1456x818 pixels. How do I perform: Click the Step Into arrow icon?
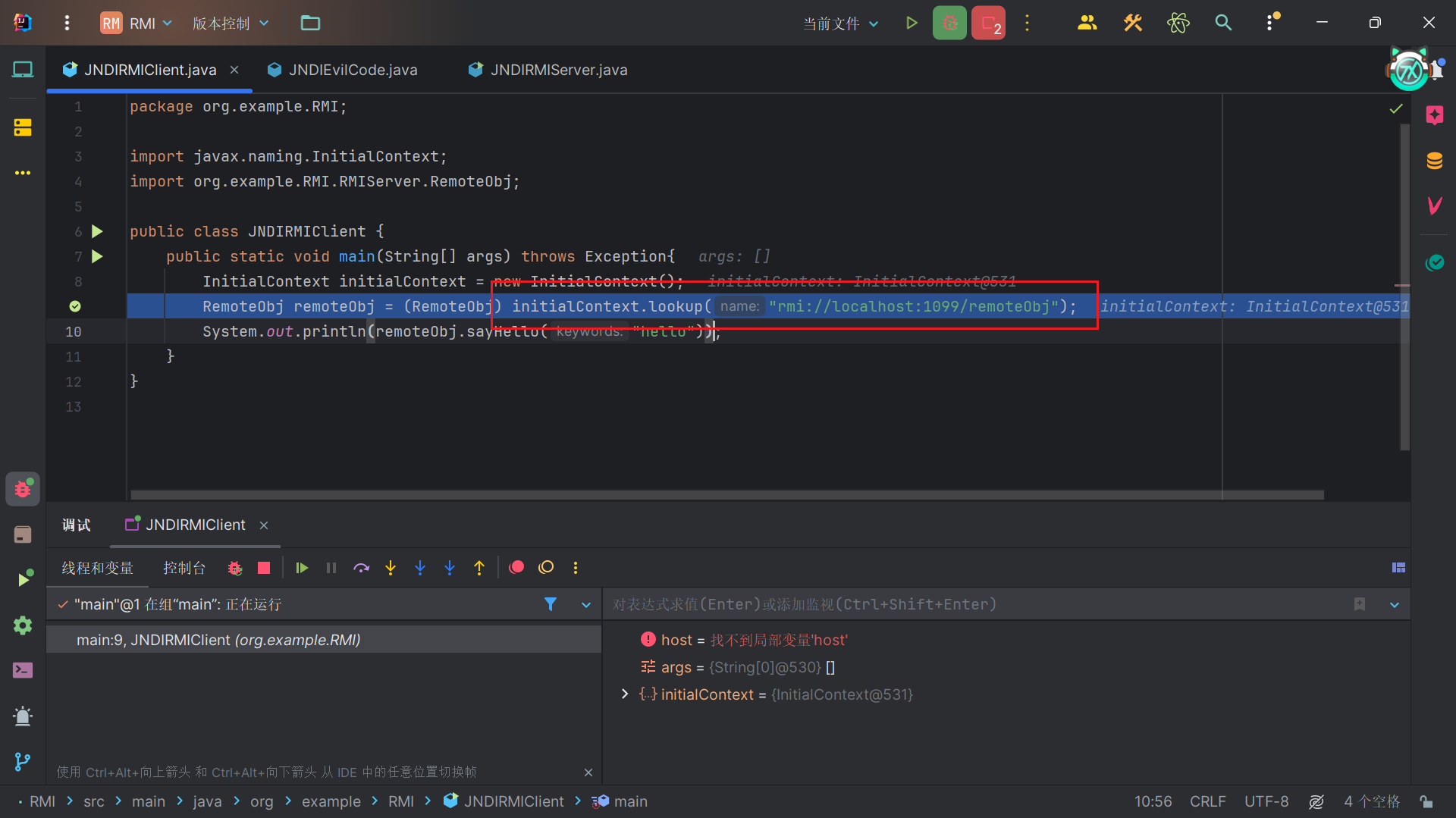[391, 568]
